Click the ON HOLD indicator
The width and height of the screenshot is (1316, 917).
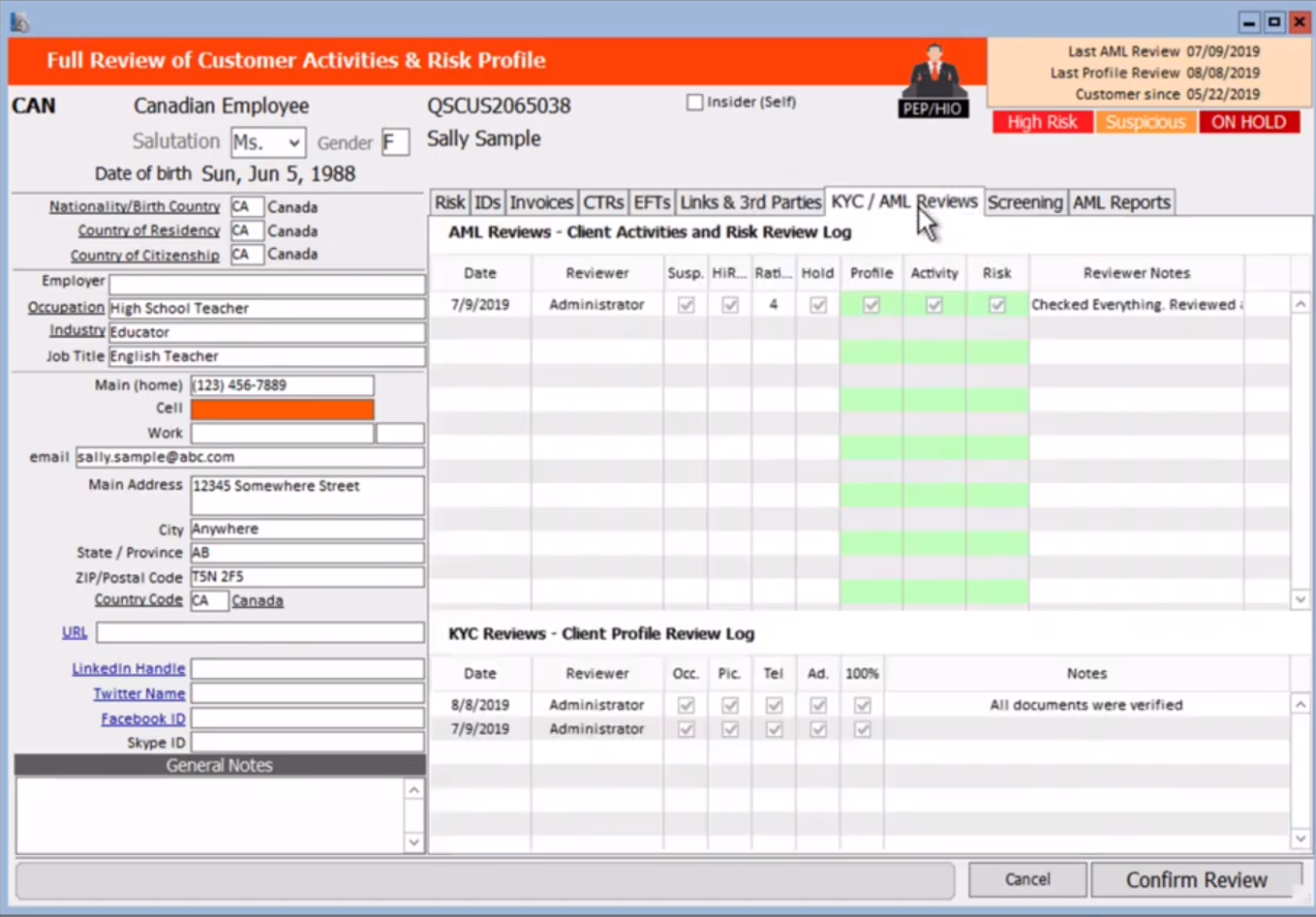1248,122
